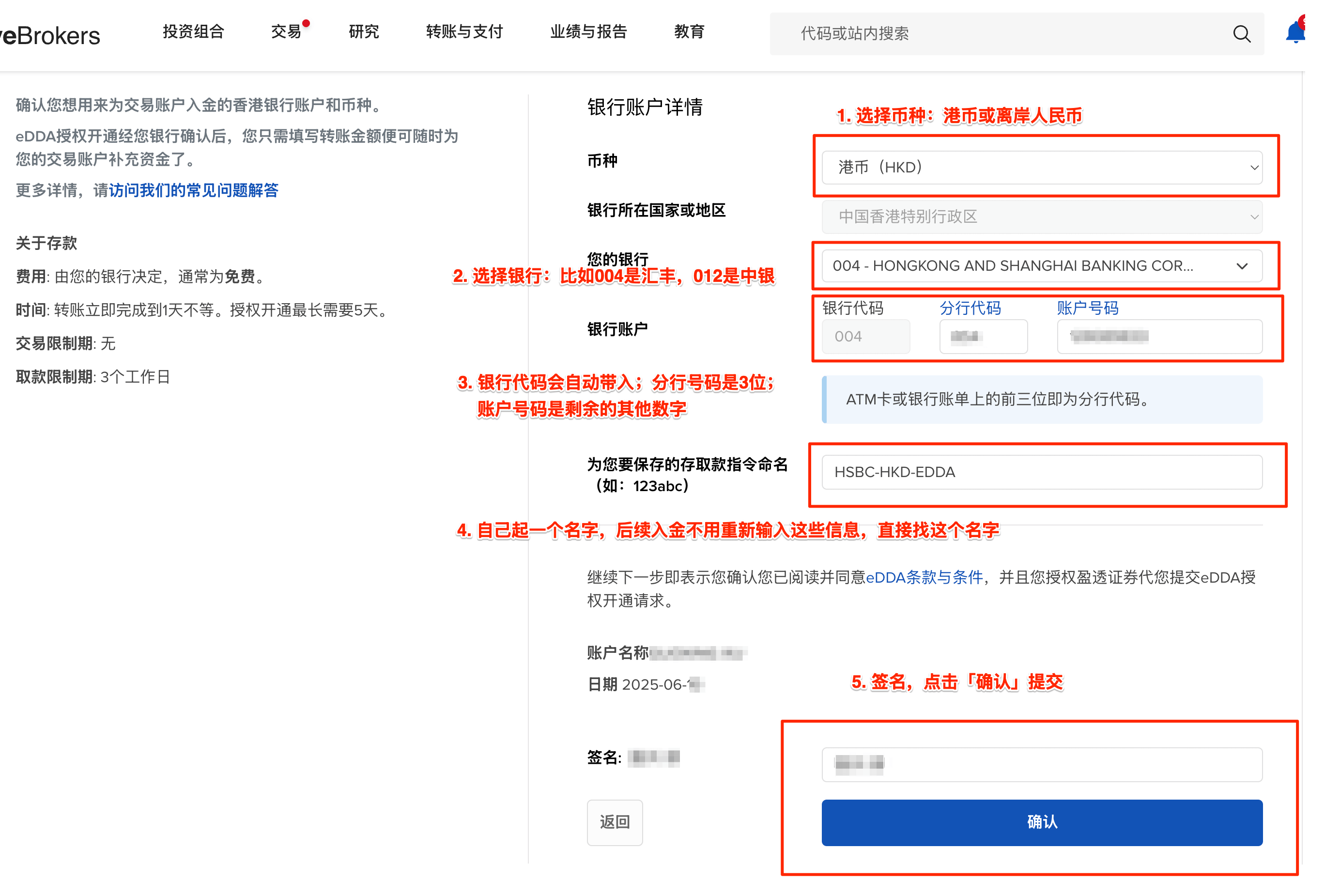The width and height of the screenshot is (1325, 896).
Task: Open the notifications bell icon
Action: tap(1295, 32)
